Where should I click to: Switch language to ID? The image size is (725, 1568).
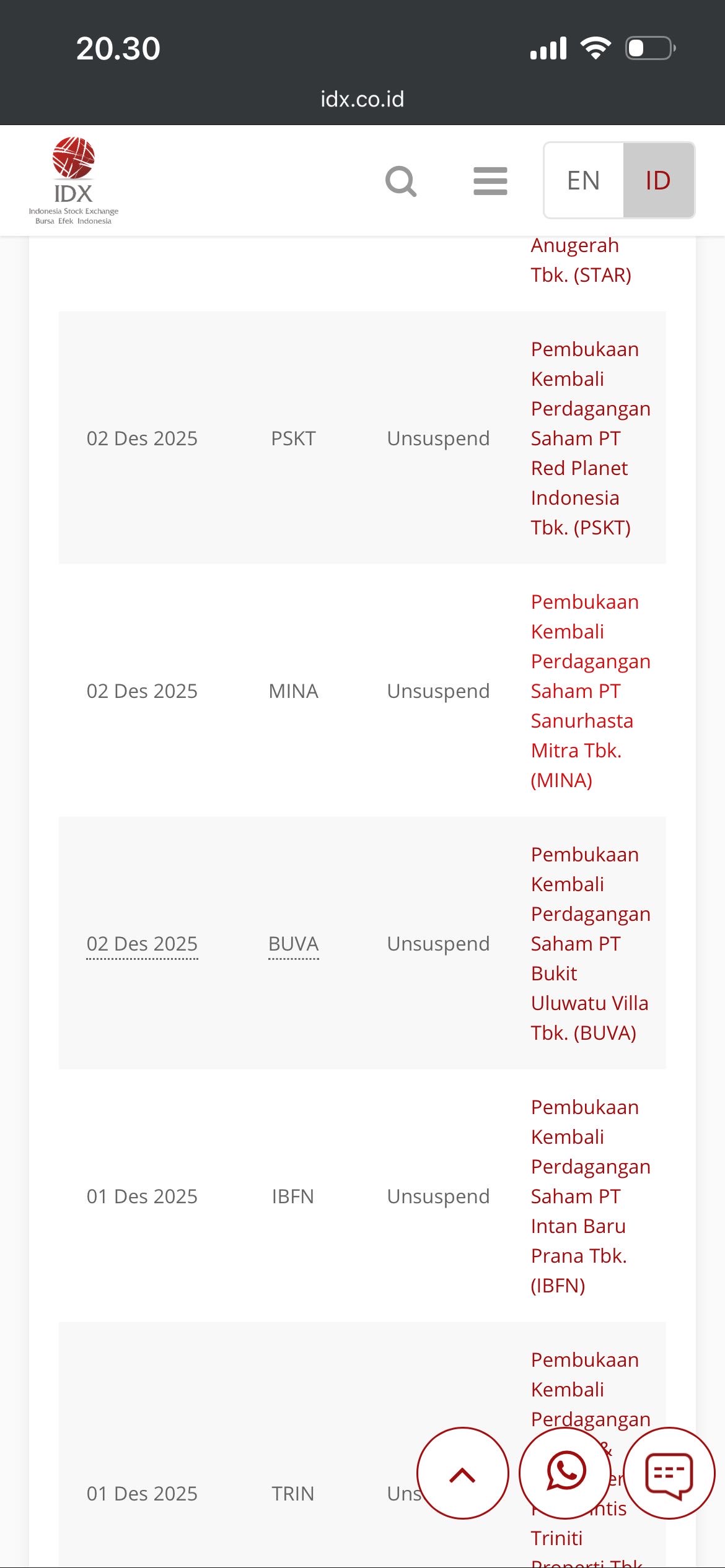point(658,180)
